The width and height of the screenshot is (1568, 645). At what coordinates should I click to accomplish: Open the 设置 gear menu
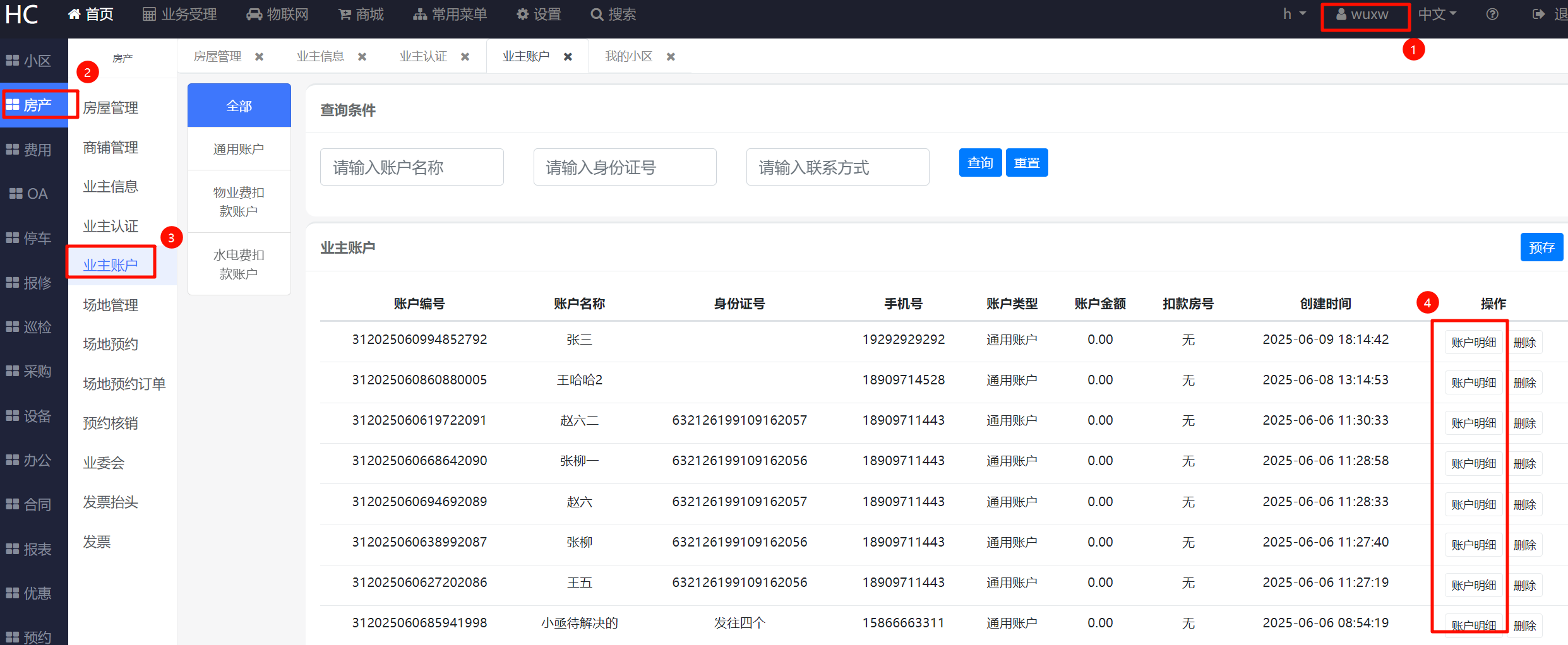[x=539, y=14]
